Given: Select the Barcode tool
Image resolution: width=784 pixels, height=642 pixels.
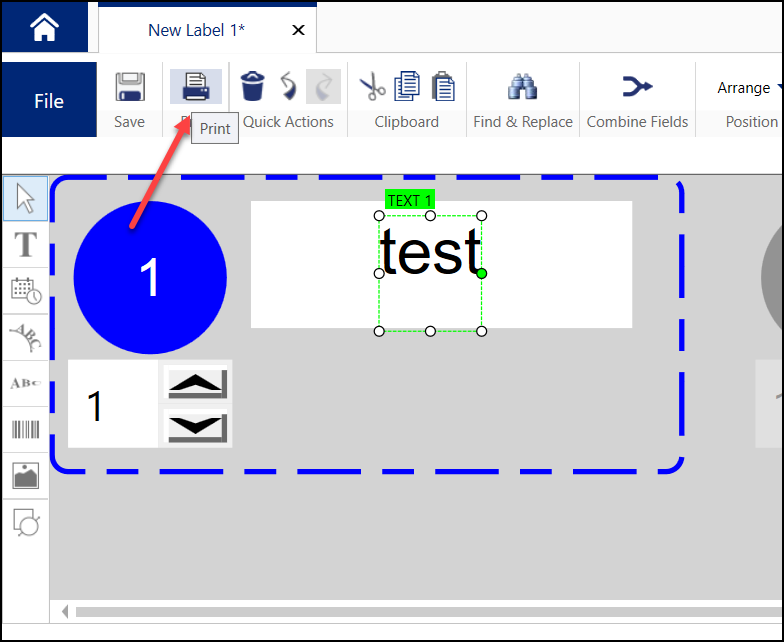Looking at the screenshot, I should [x=25, y=430].
